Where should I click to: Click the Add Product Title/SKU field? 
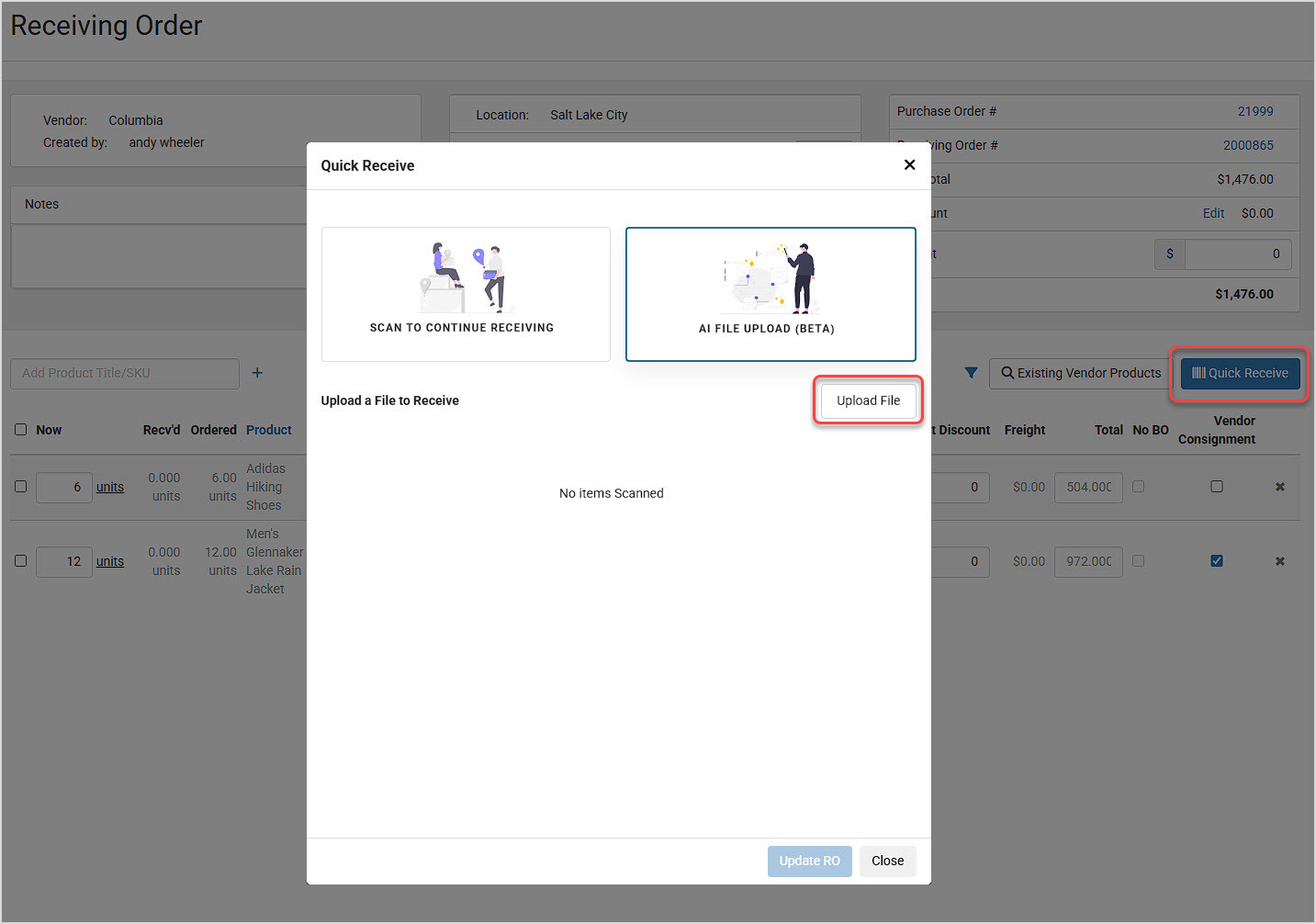click(x=124, y=373)
